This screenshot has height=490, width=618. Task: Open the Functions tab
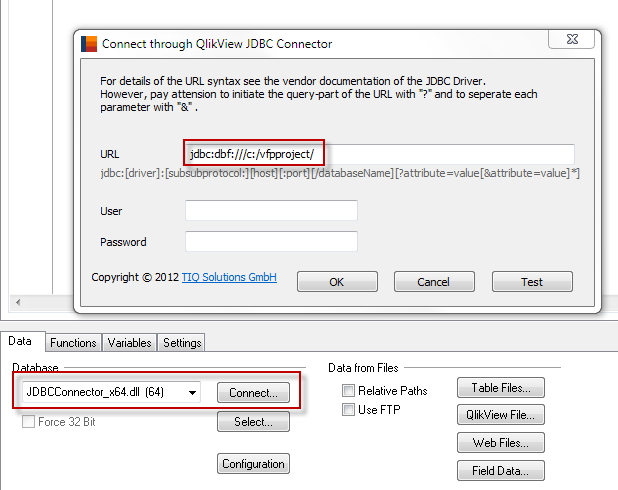point(74,342)
